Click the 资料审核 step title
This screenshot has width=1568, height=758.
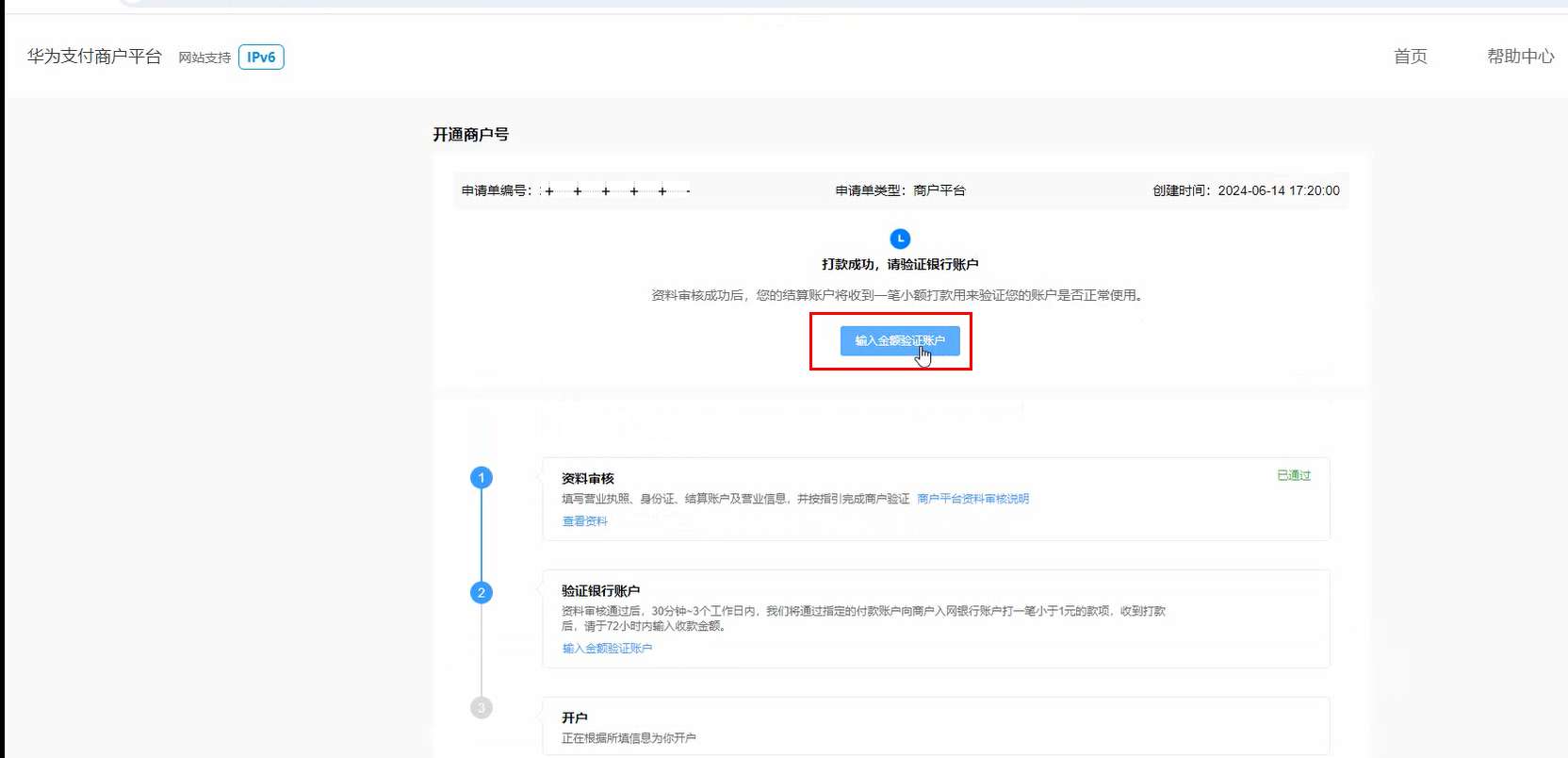click(x=588, y=479)
